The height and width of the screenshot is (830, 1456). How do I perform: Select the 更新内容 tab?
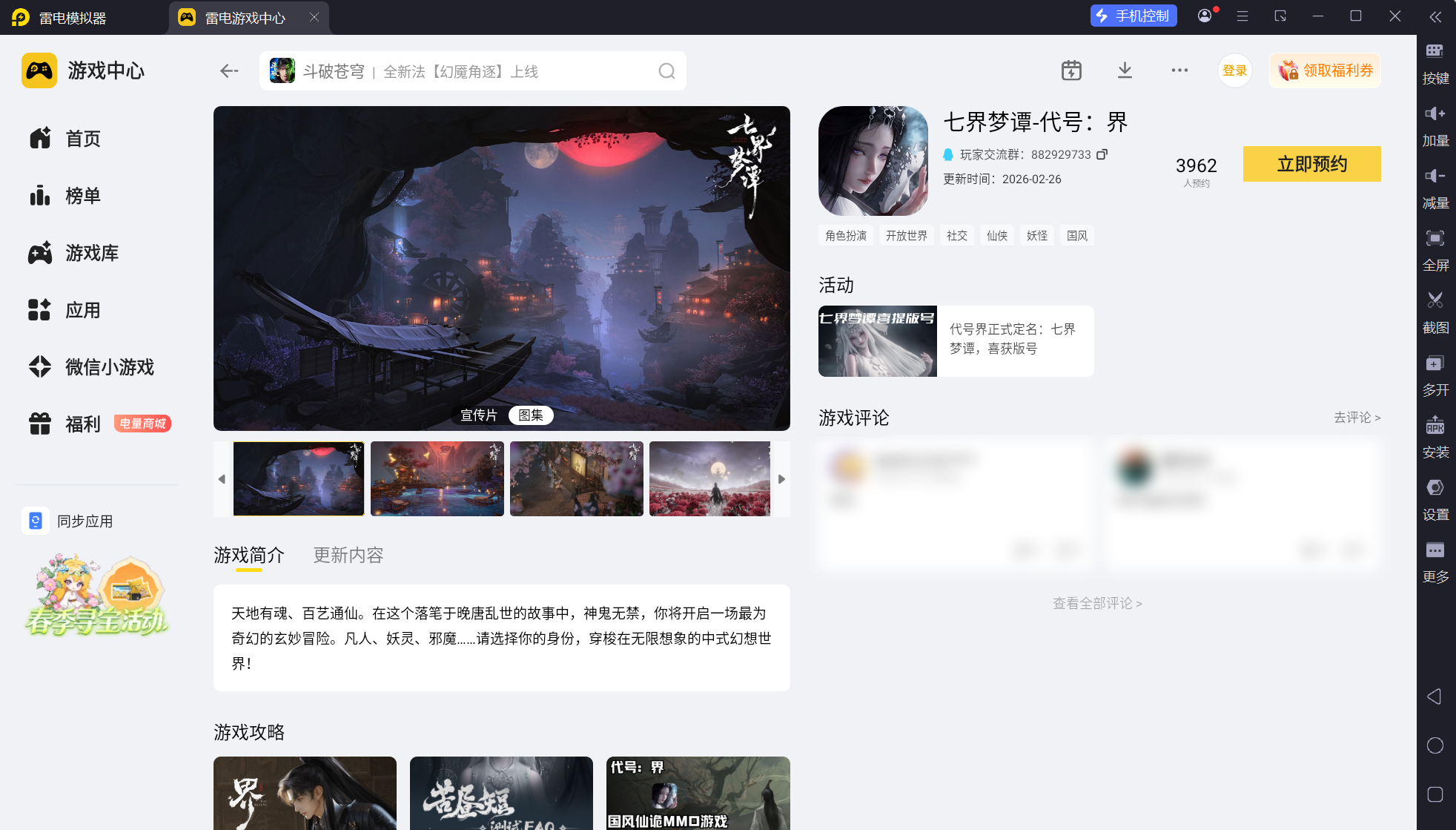pos(348,556)
